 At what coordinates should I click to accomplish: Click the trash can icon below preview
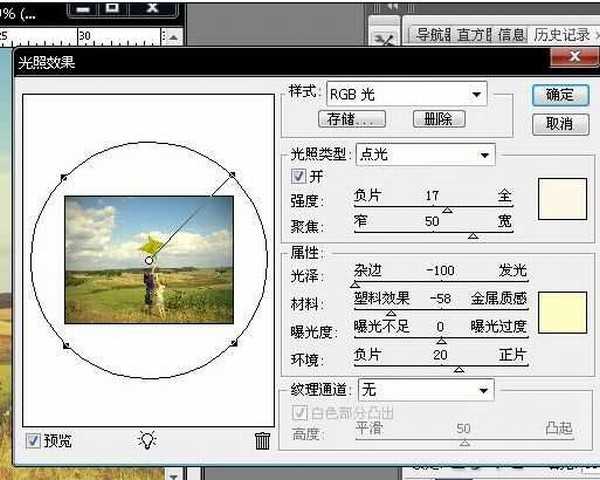click(262, 440)
